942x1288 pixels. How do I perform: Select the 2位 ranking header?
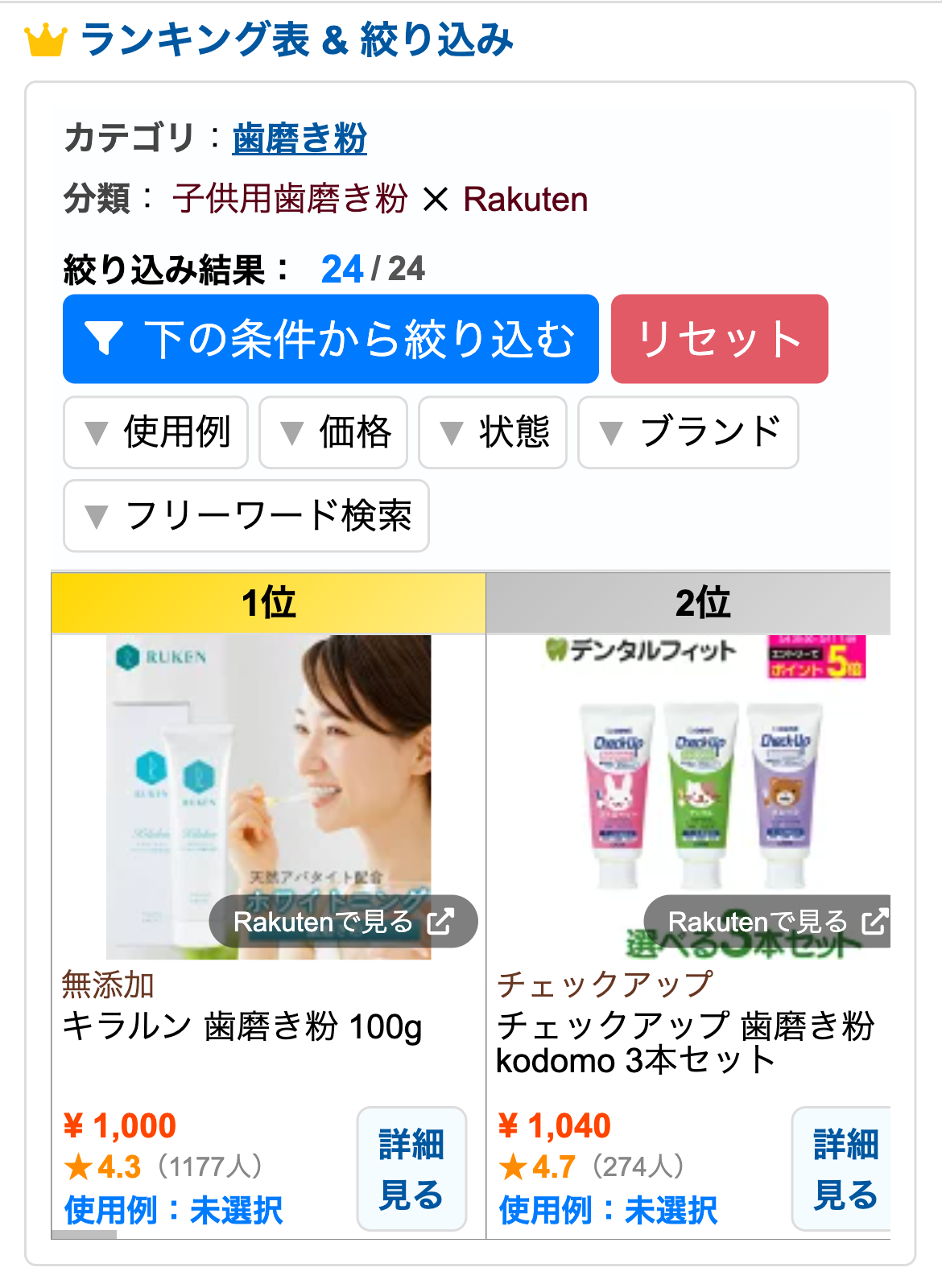(x=688, y=603)
